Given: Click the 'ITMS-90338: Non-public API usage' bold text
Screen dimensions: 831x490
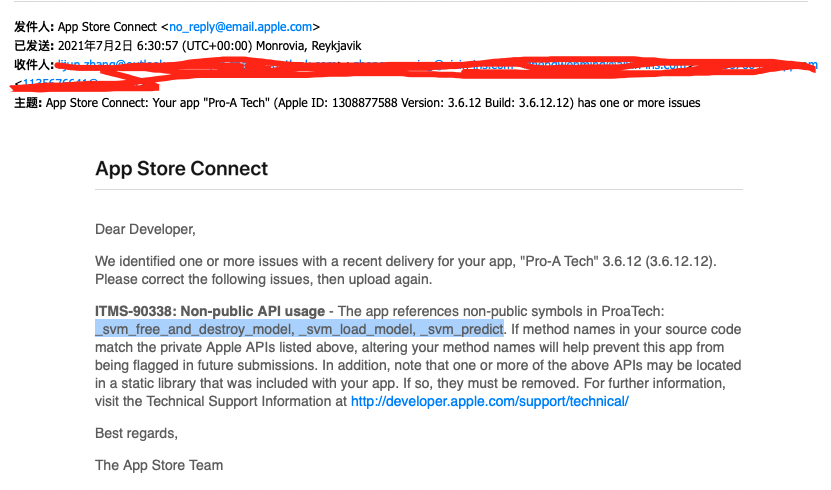Looking at the screenshot, I should click(x=210, y=311).
